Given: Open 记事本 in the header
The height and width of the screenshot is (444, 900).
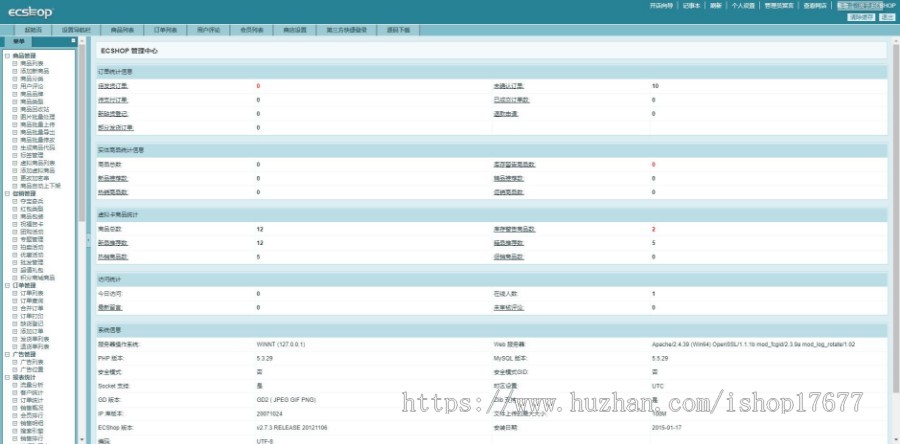Looking at the screenshot, I should [691, 6].
